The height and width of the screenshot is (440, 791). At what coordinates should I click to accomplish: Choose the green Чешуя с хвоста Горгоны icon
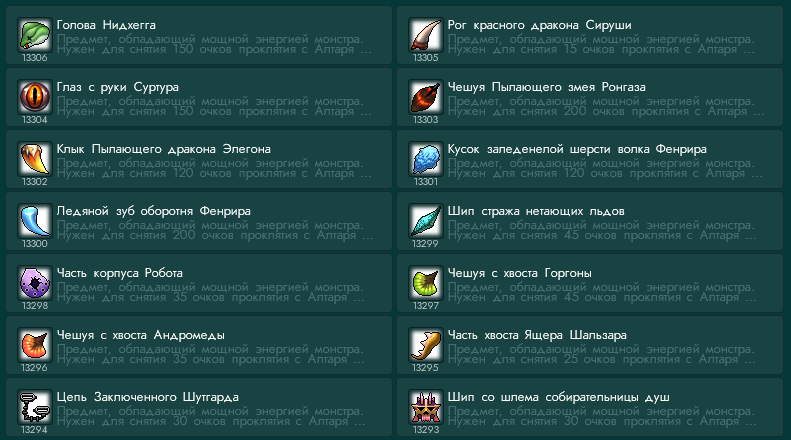click(426, 283)
